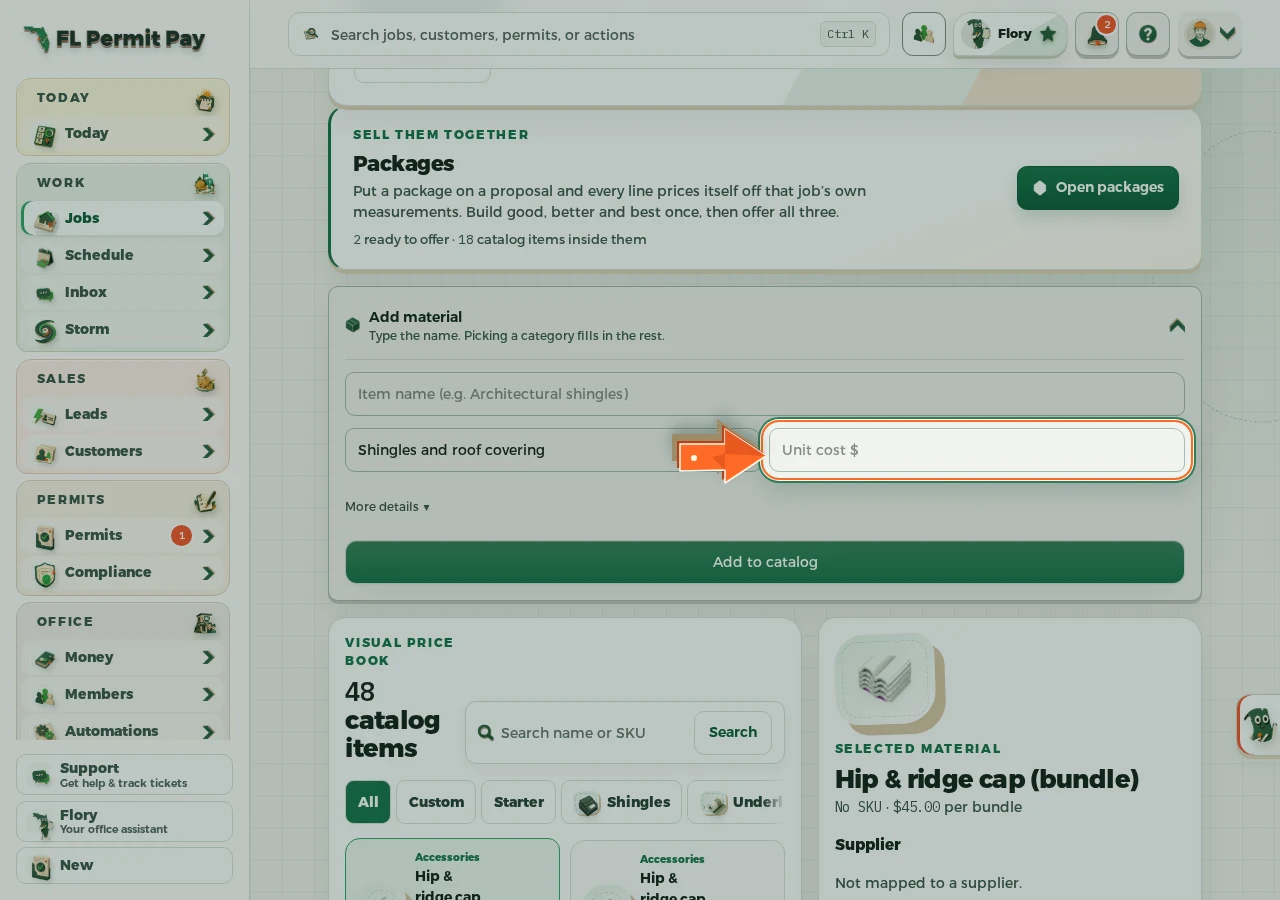The height and width of the screenshot is (900, 1280).
Task: Select the Starter filter tab
Action: [519, 802]
